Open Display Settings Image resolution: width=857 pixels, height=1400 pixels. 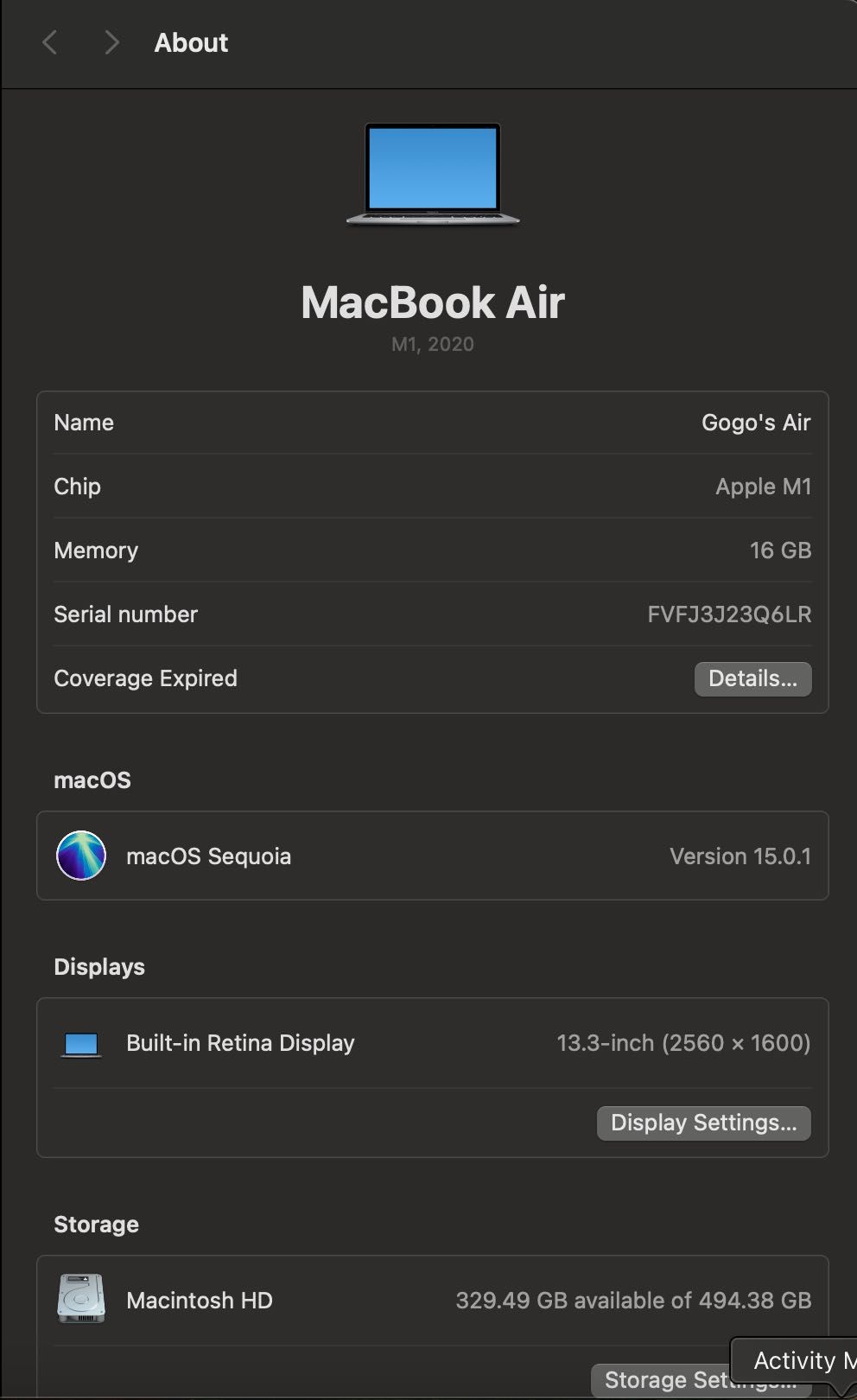tap(703, 1123)
